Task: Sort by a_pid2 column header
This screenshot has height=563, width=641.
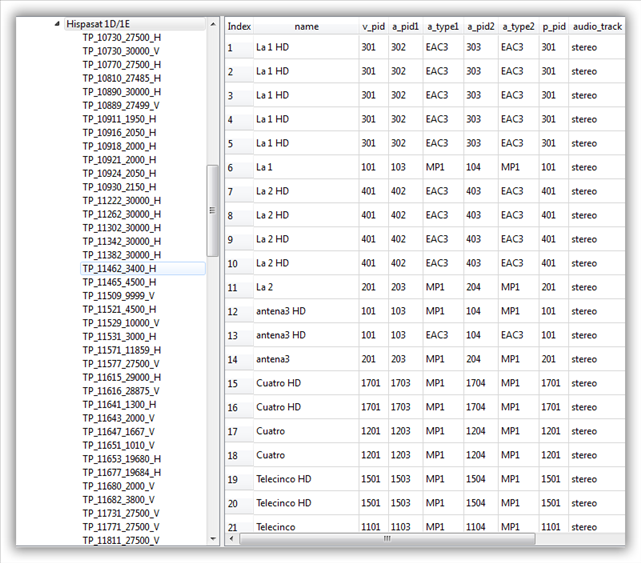Action: [x=480, y=27]
